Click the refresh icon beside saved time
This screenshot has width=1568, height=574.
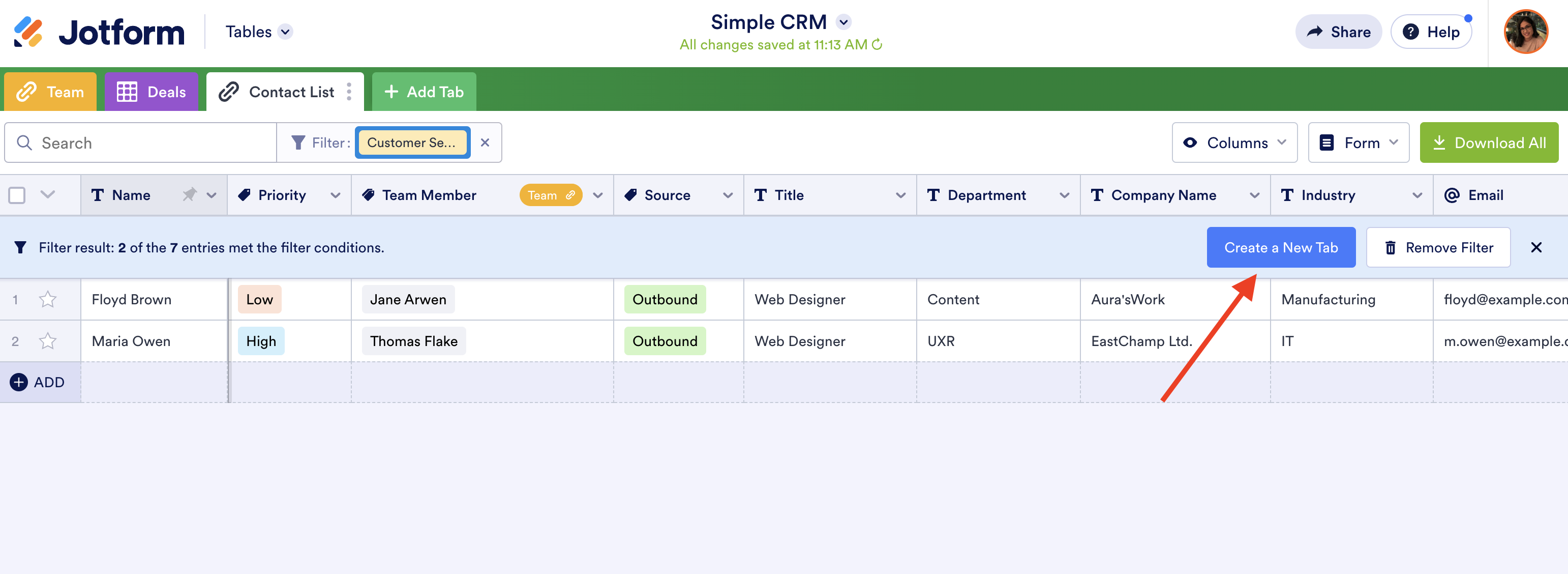point(877,44)
